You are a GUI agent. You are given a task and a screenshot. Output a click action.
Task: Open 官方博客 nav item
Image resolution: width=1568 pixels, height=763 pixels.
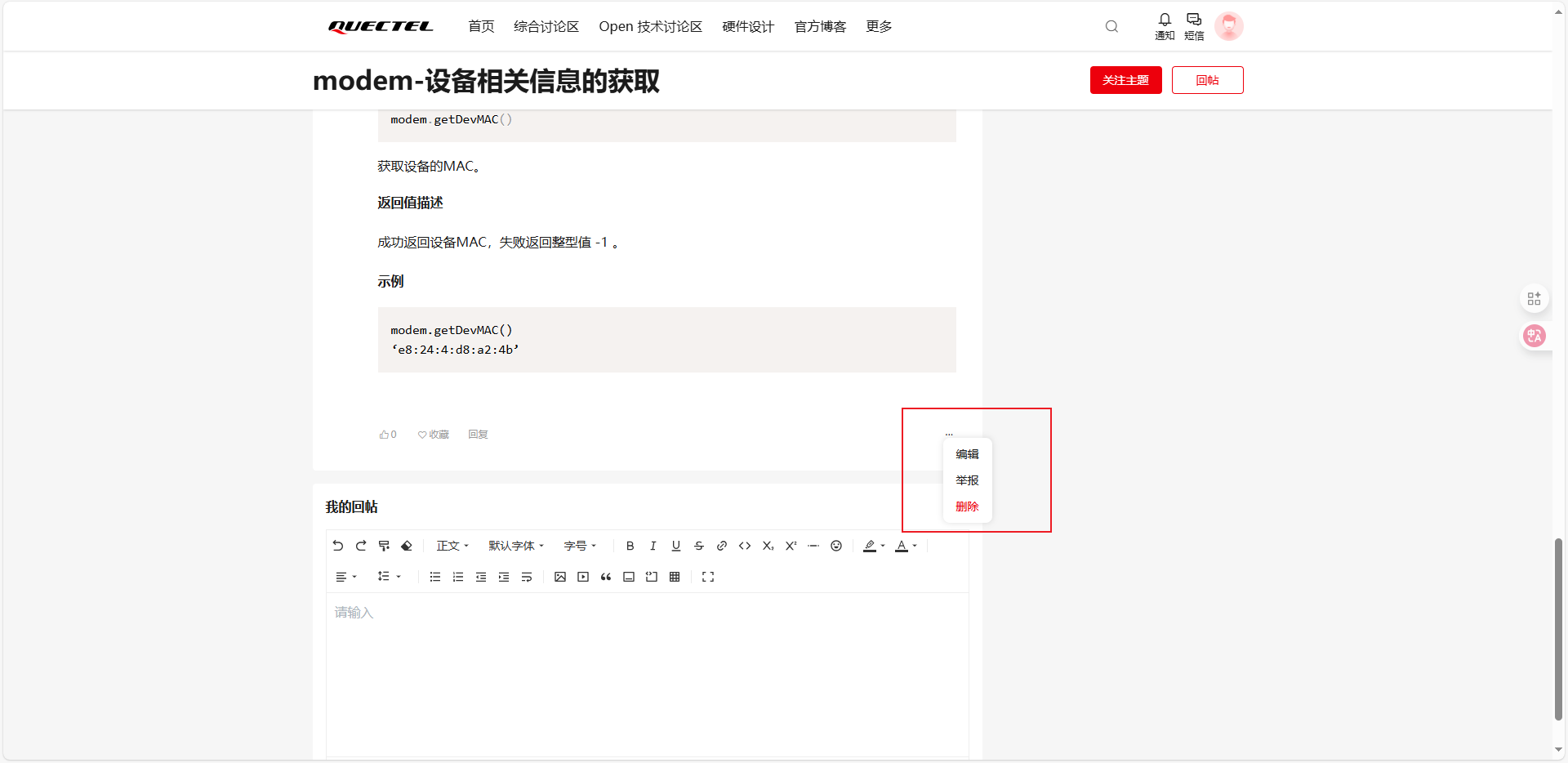821,26
